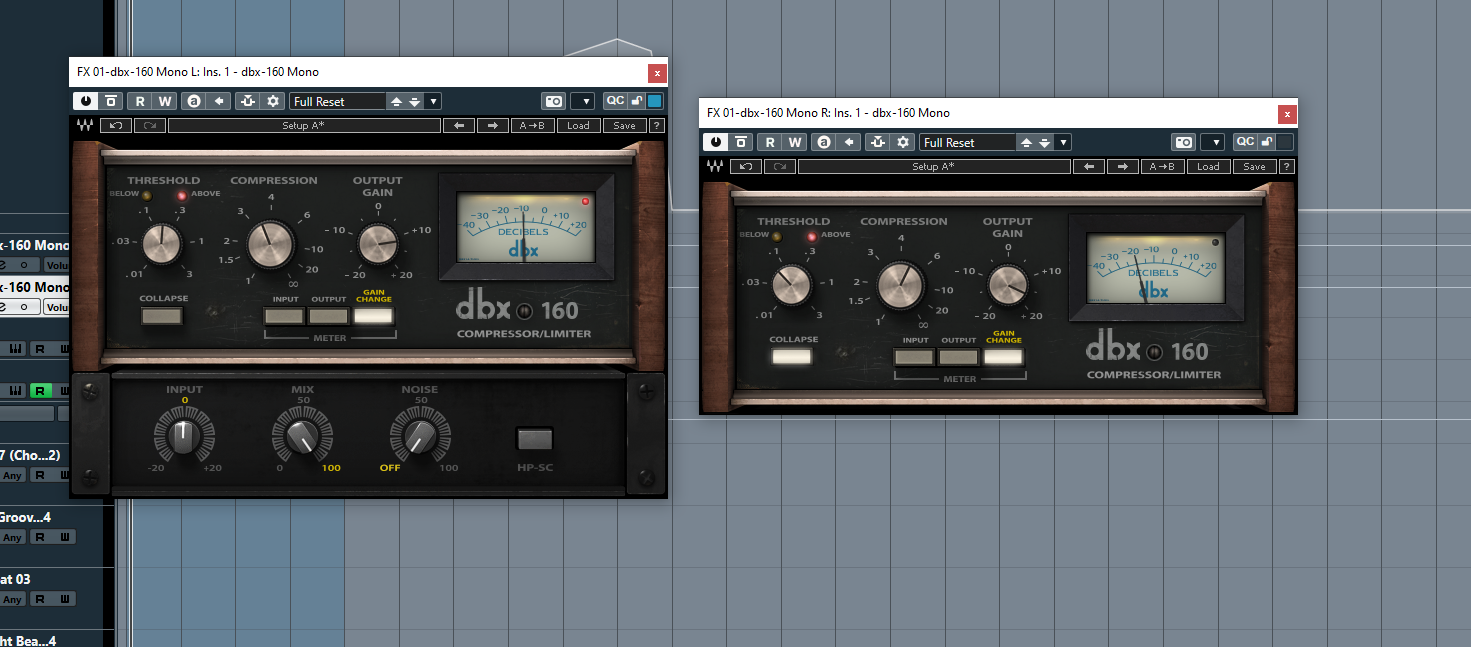Open preset dropdown arrow in Mono L window
The image size is (1471, 647).
point(433,101)
